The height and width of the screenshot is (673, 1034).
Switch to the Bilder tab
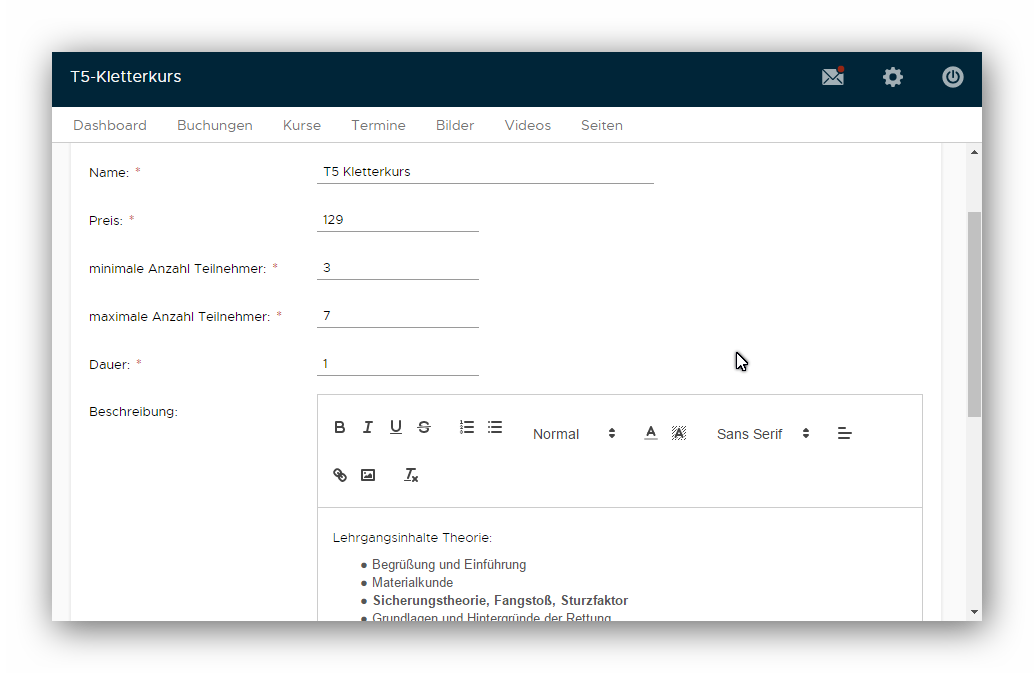tap(455, 125)
